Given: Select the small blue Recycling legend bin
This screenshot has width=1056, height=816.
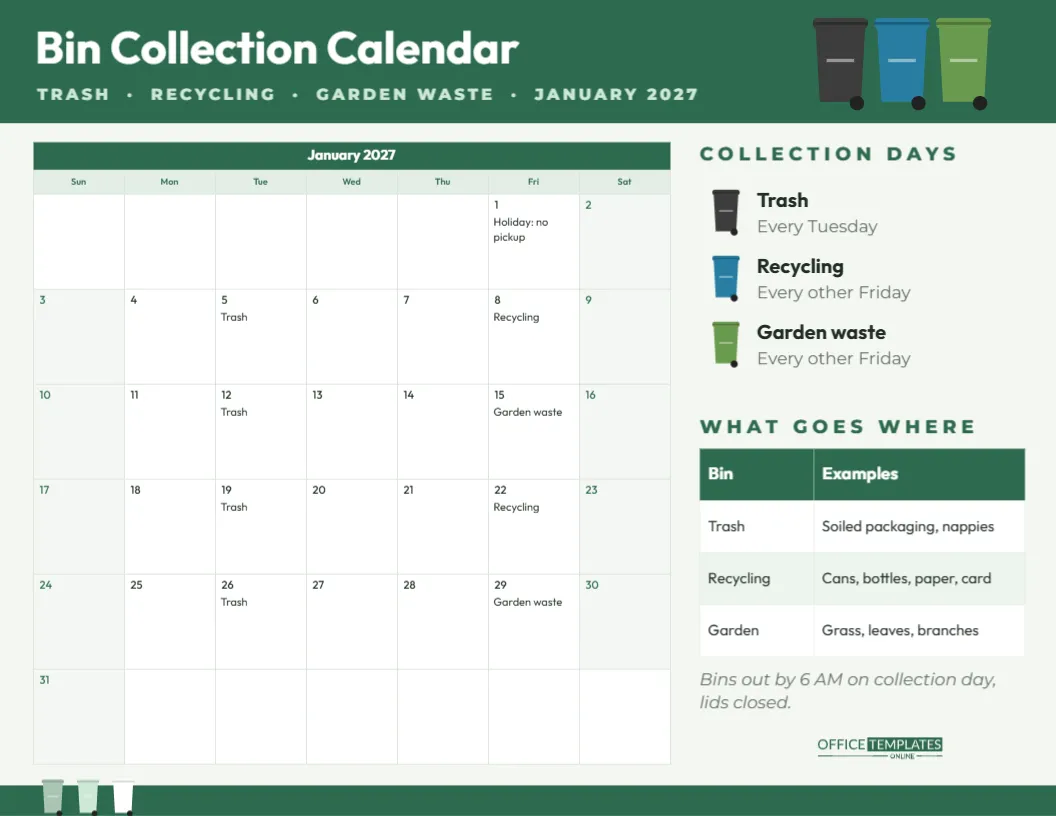Looking at the screenshot, I should 726,278.
